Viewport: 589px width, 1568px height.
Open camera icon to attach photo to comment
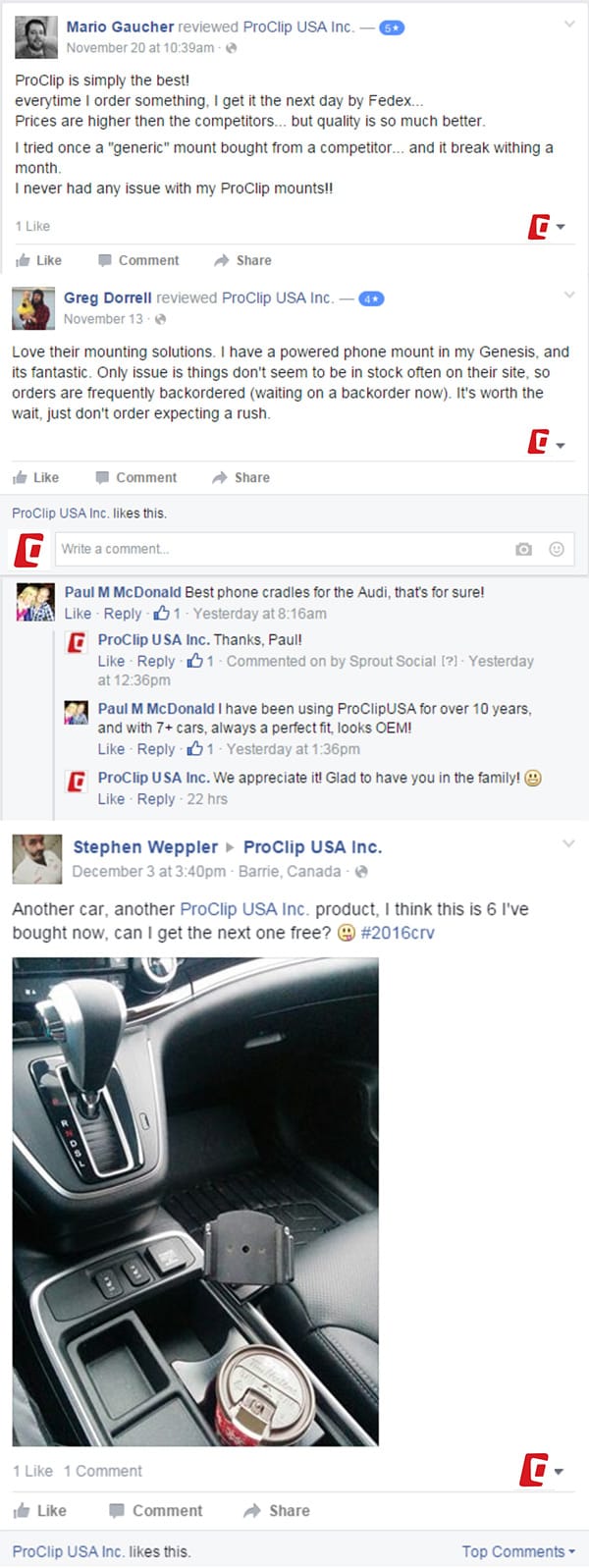(x=524, y=549)
